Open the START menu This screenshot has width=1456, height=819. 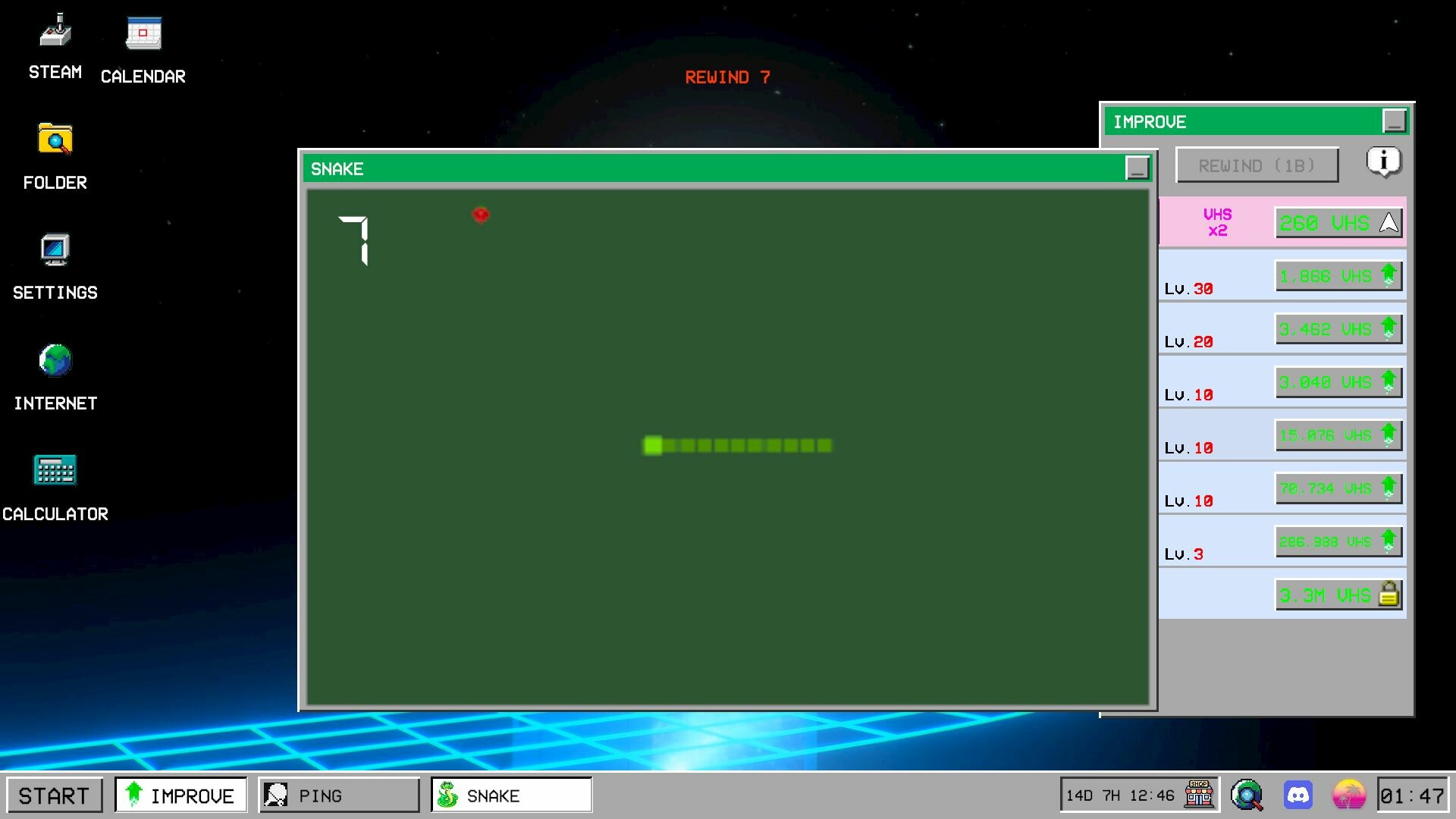click(54, 795)
